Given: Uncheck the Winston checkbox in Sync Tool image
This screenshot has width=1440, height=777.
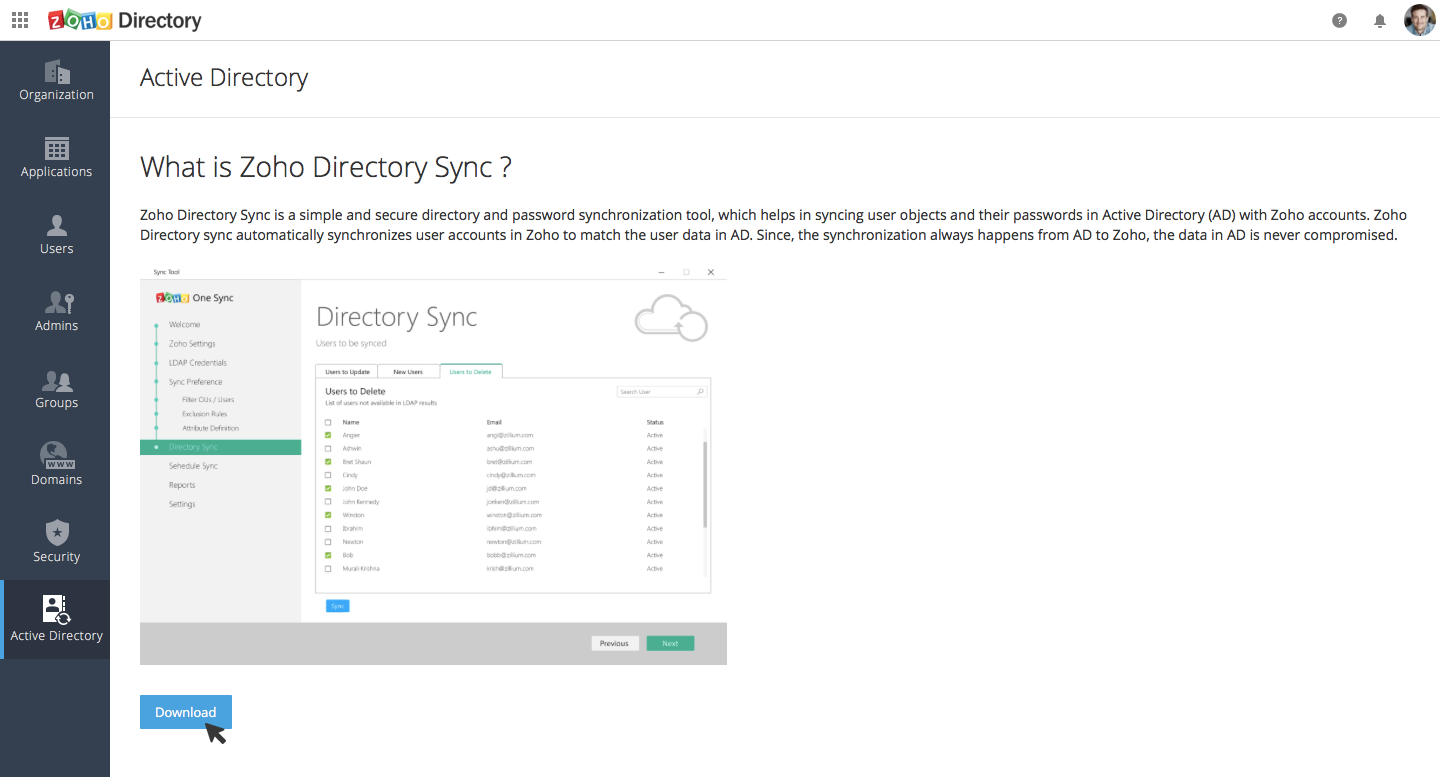Looking at the screenshot, I should coord(328,515).
